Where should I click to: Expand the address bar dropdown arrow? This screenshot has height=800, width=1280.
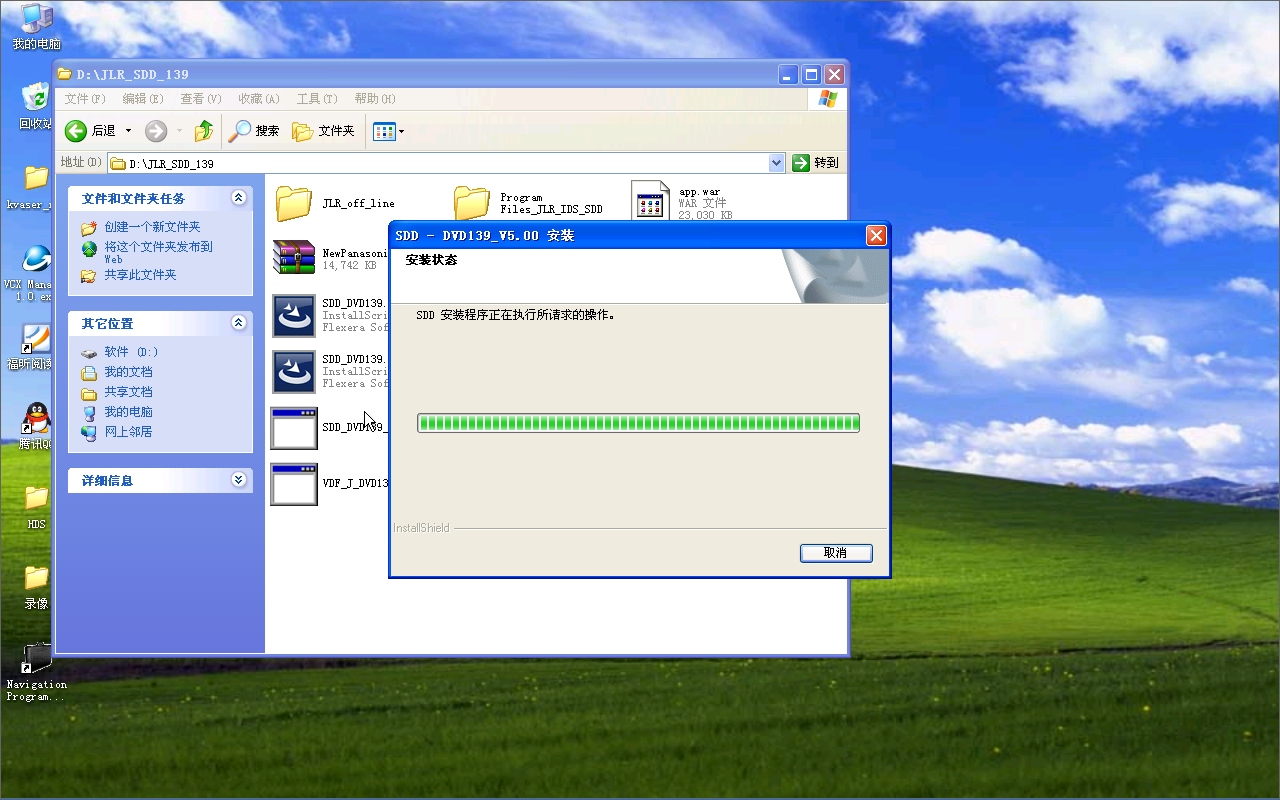(x=777, y=163)
